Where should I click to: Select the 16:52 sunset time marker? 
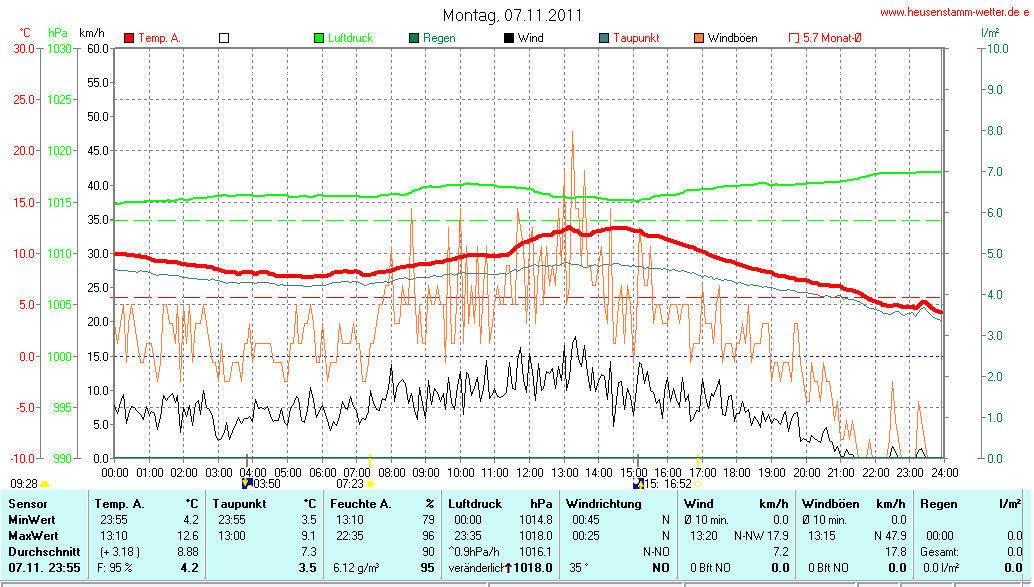click(671, 484)
